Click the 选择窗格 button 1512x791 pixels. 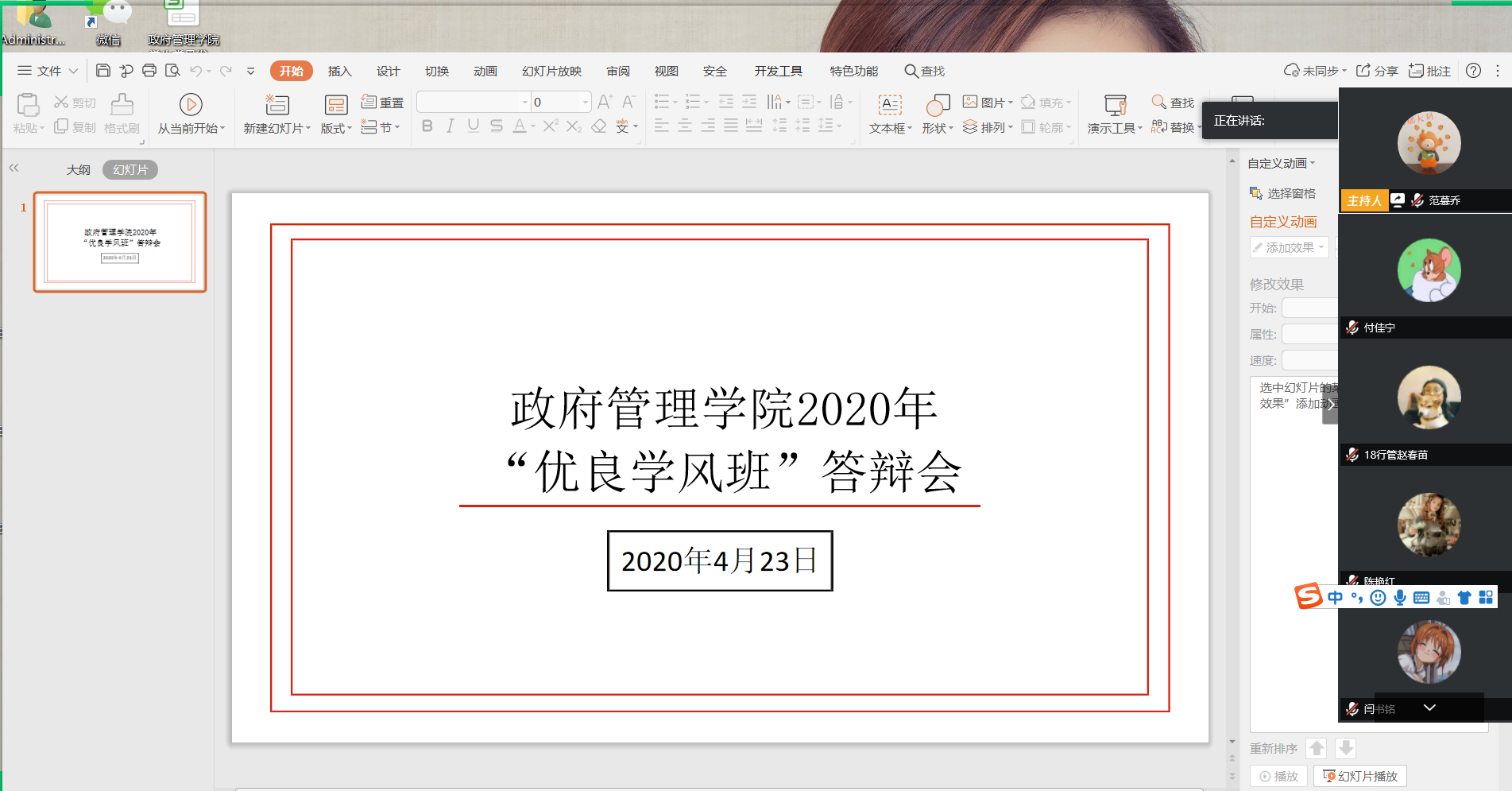point(1282,193)
